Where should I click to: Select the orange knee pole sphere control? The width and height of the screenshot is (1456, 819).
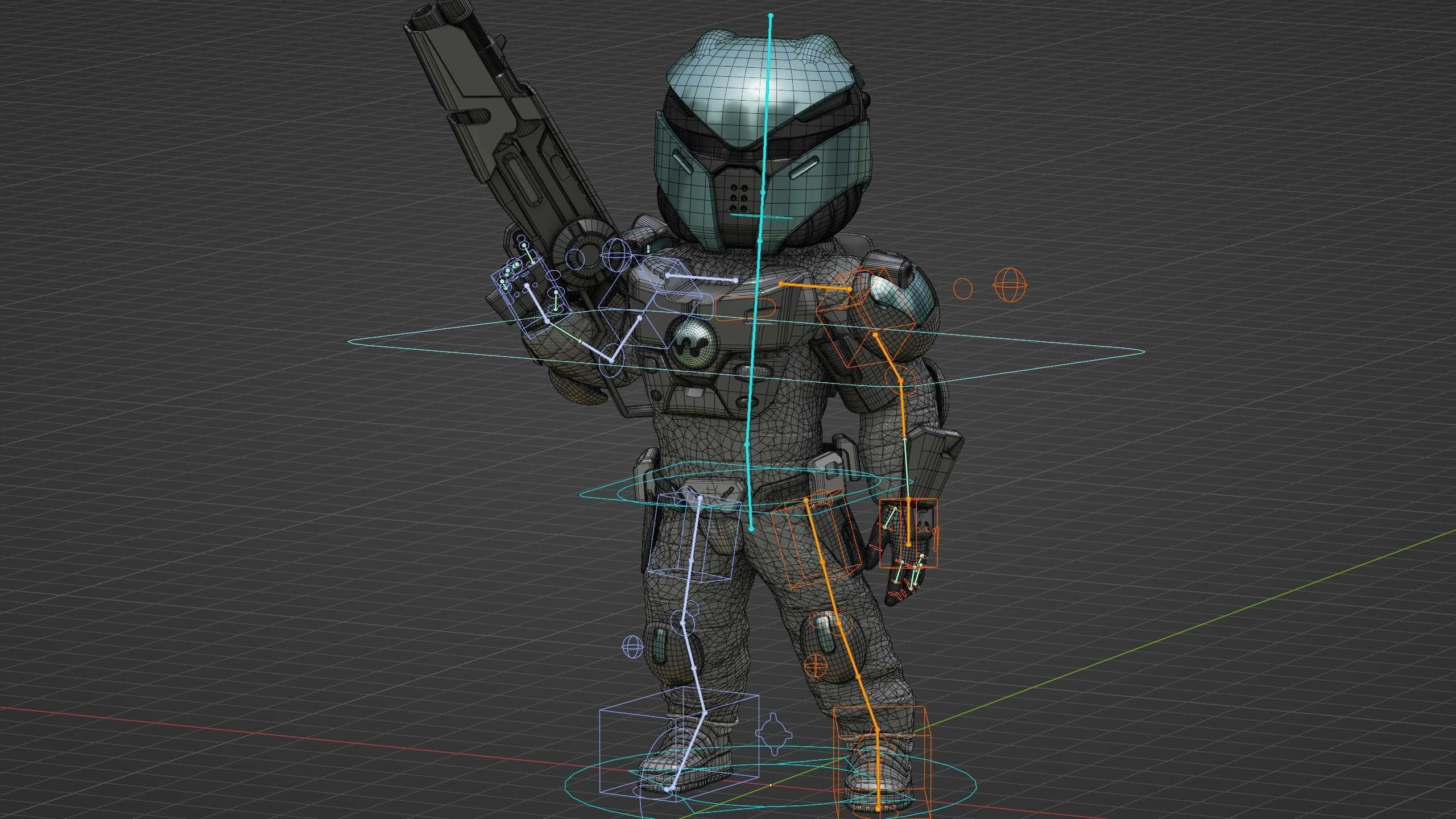(x=815, y=667)
